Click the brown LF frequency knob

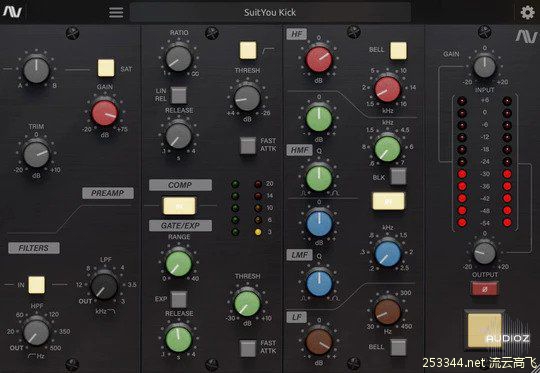(387, 312)
